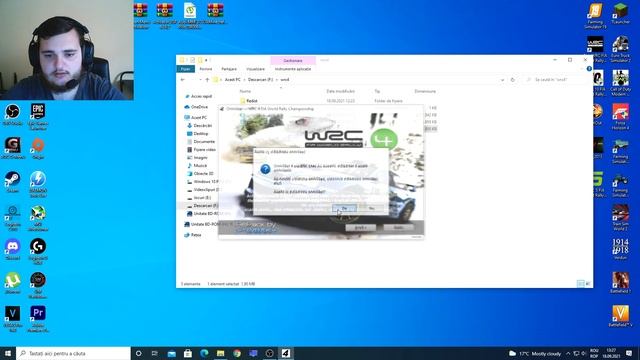Select Acces rapid in navigation pane

click(x=198, y=96)
